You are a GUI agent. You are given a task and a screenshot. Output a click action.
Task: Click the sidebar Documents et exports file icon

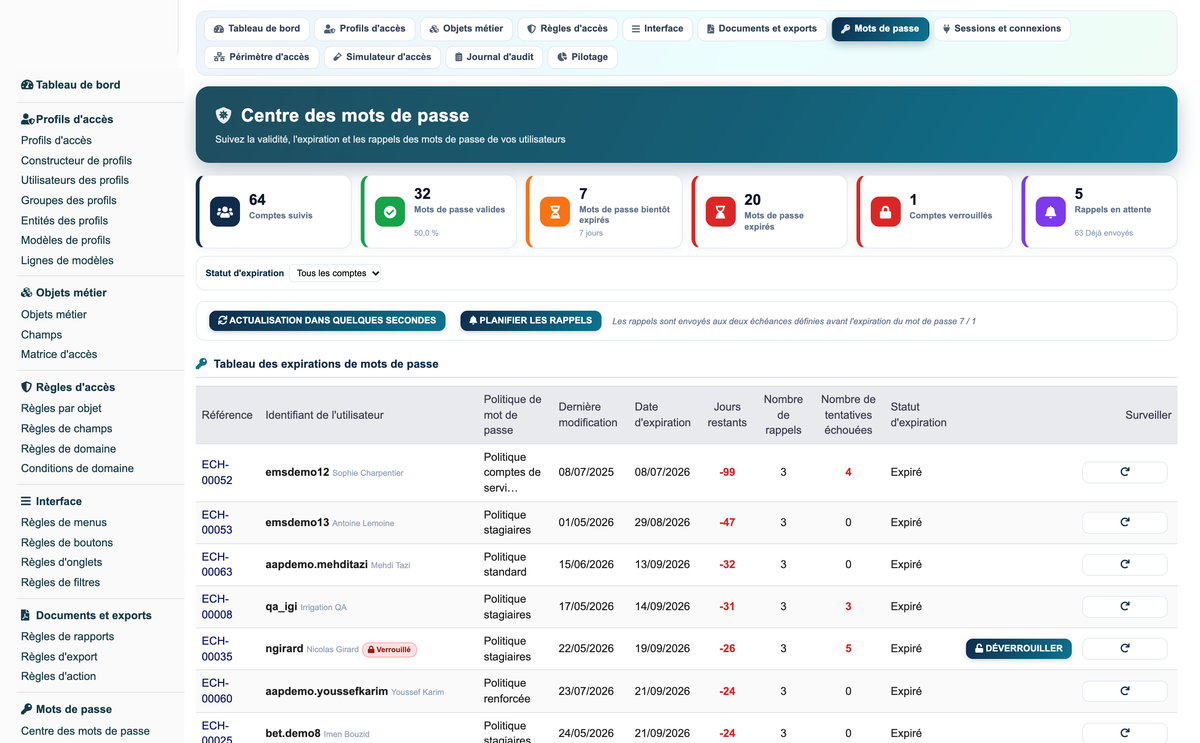pos(26,615)
